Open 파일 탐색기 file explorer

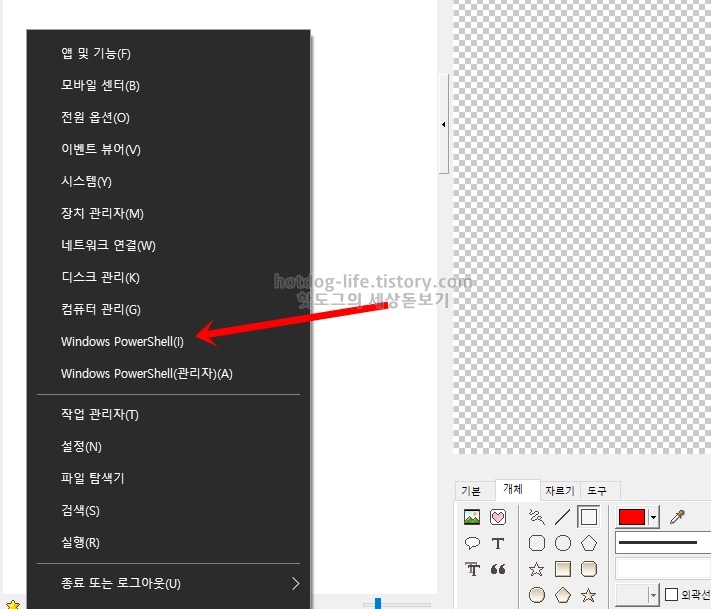169,478
